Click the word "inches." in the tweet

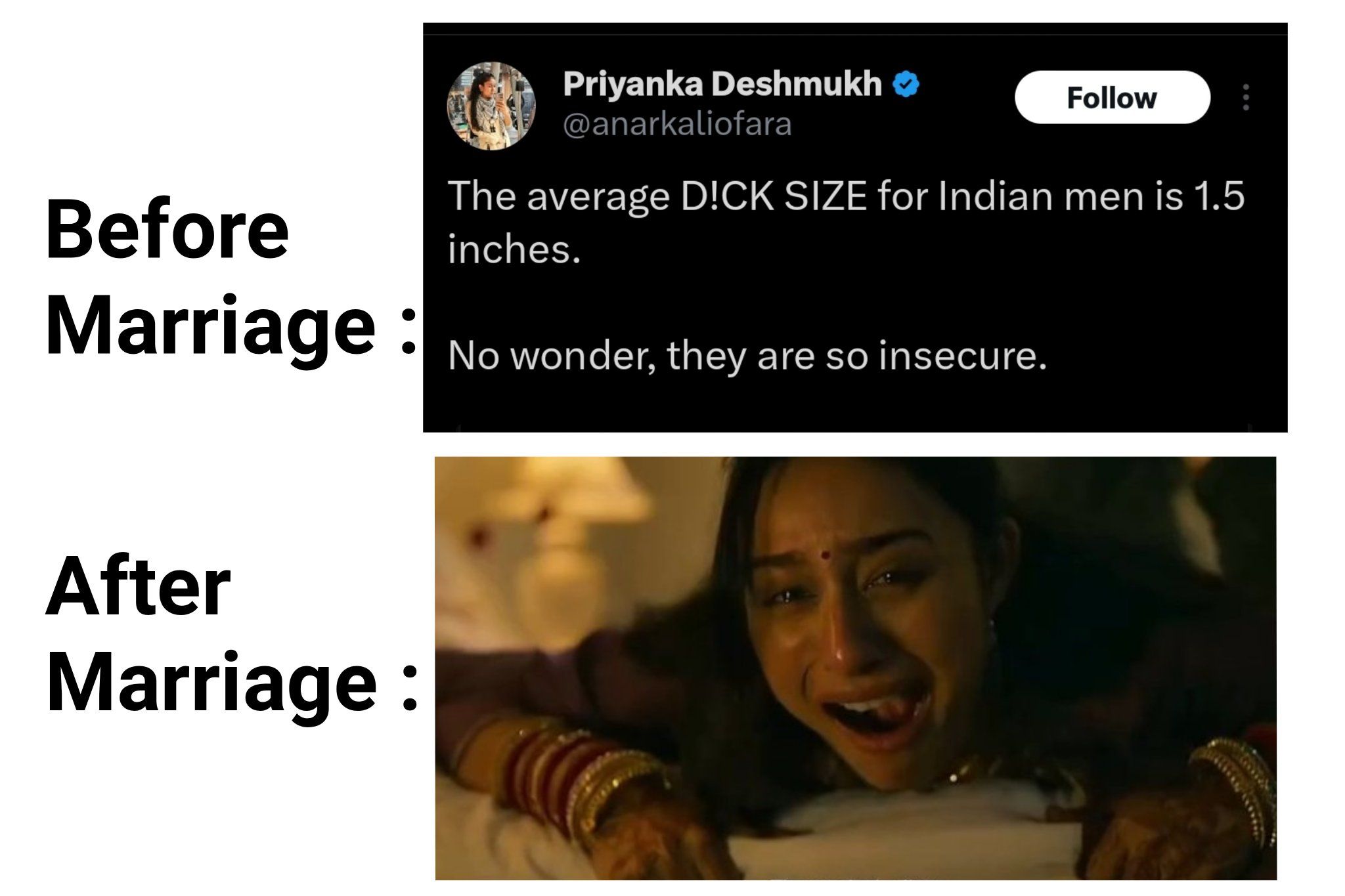tap(514, 249)
